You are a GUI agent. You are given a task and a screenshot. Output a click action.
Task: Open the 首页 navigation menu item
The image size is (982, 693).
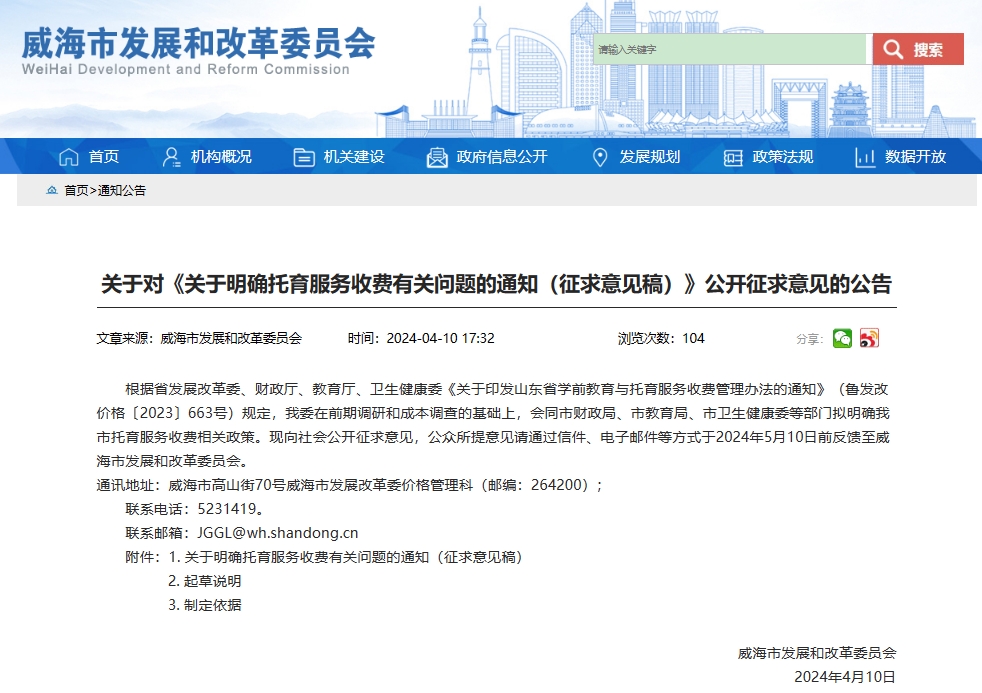(x=103, y=157)
